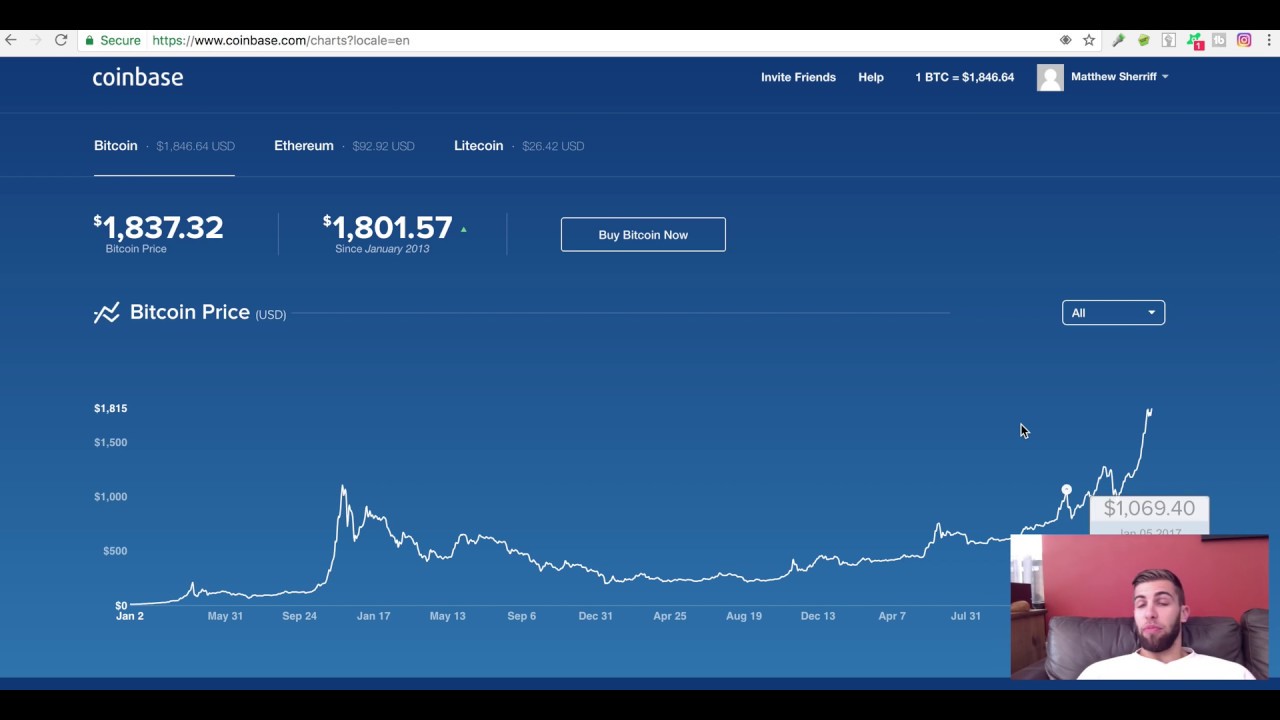
Task: Click the $1,801.57 since January 2013 value
Action: 388,227
